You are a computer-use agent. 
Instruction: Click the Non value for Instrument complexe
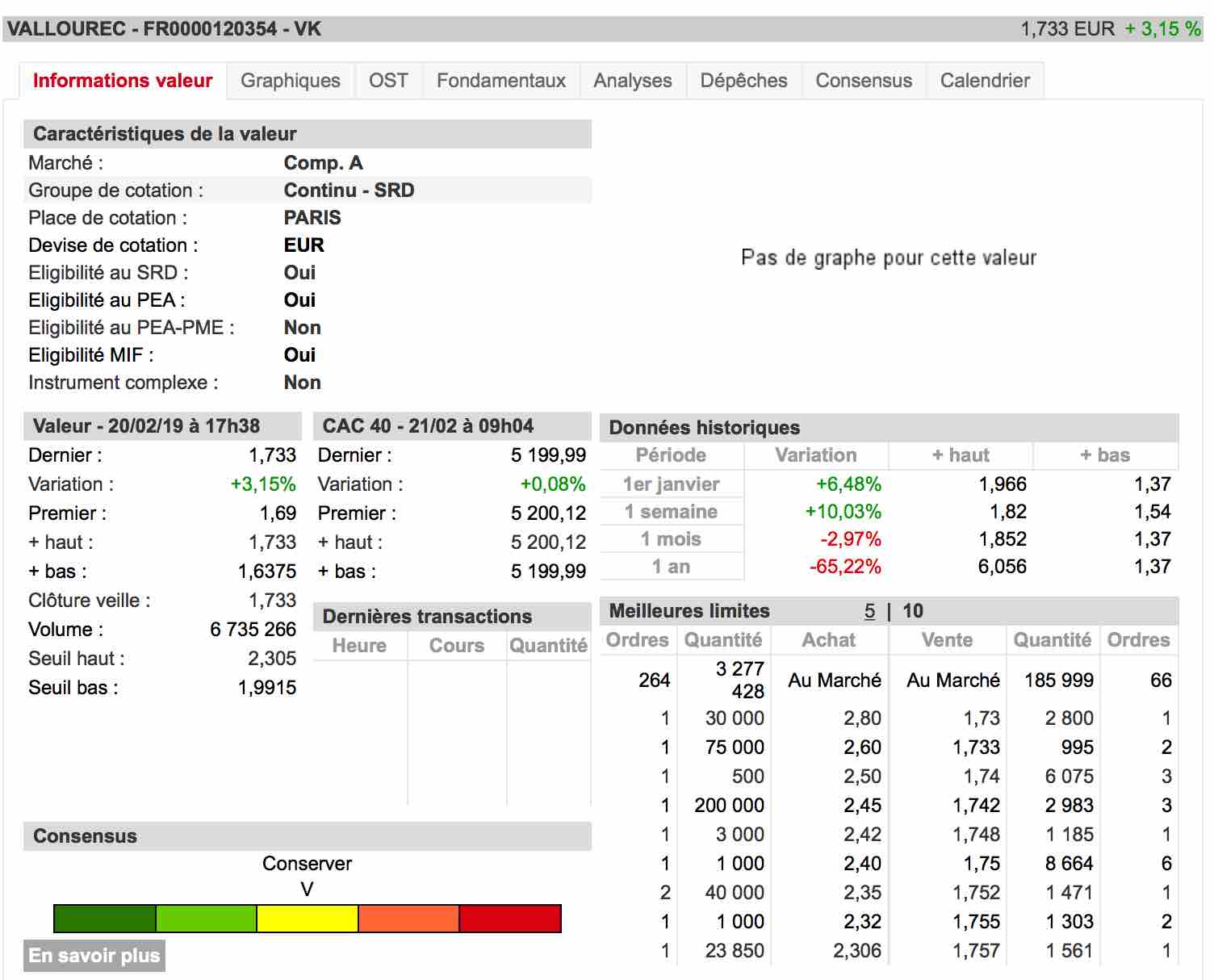tap(303, 383)
